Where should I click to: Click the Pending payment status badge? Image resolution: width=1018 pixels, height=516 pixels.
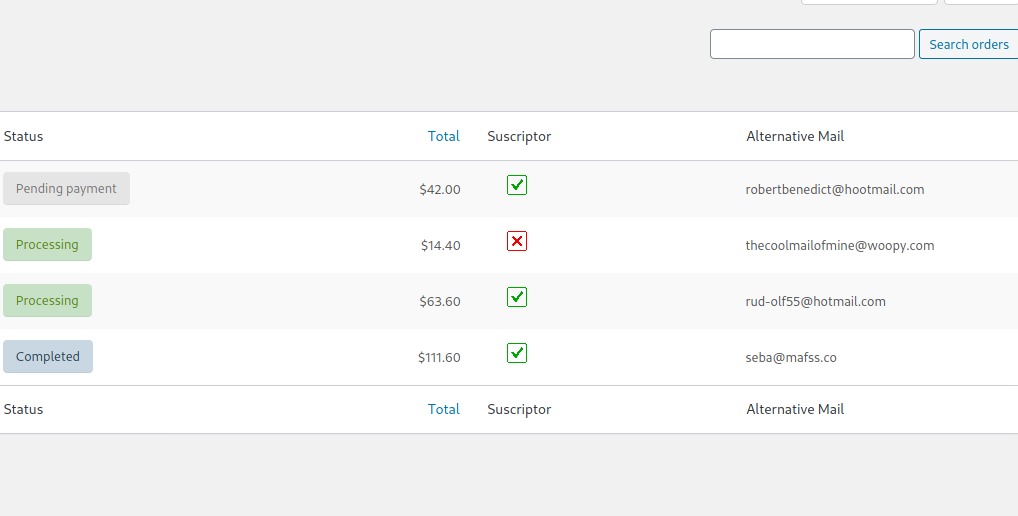coord(66,188)
